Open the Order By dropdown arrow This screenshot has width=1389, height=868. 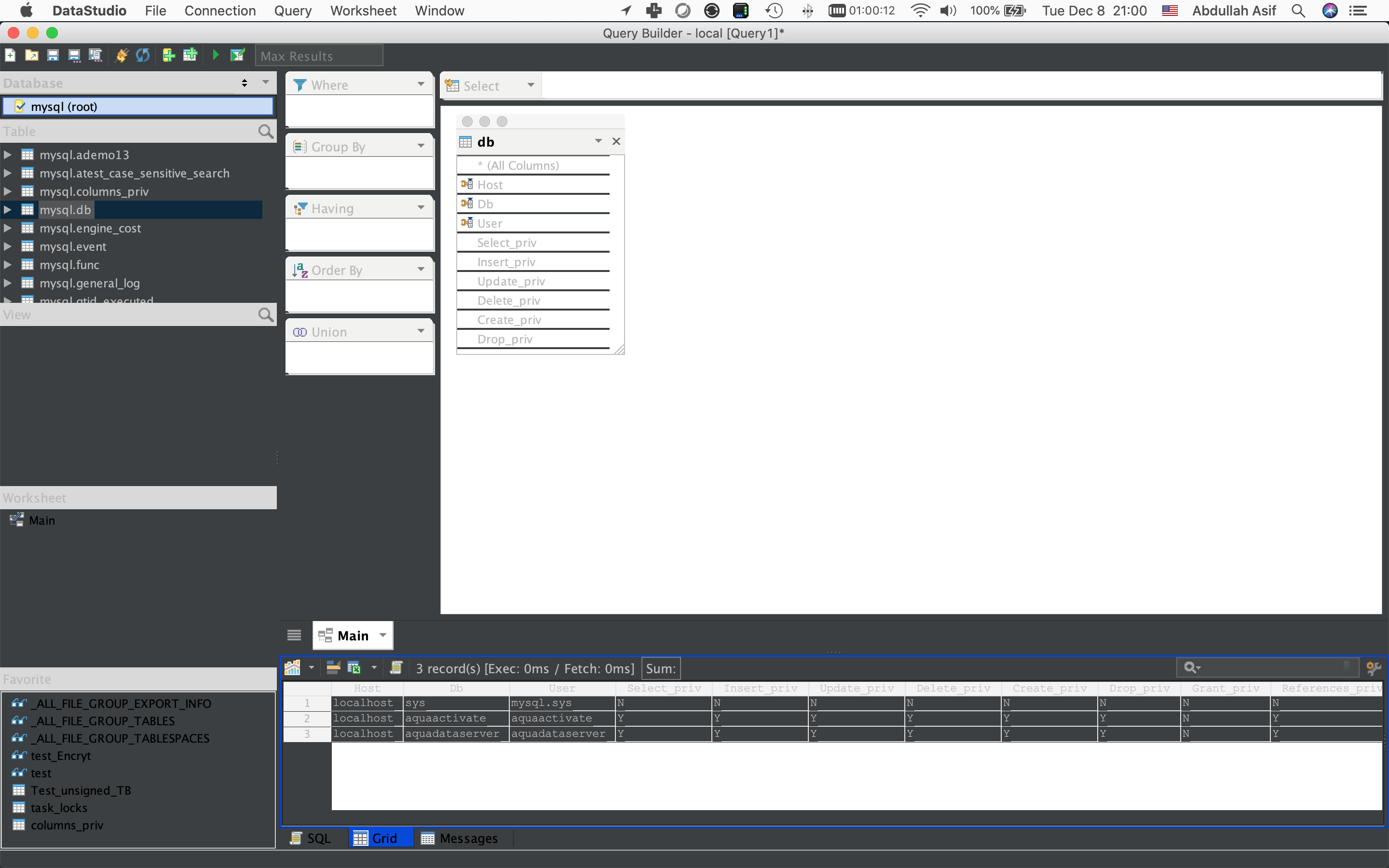pos(421,269)
